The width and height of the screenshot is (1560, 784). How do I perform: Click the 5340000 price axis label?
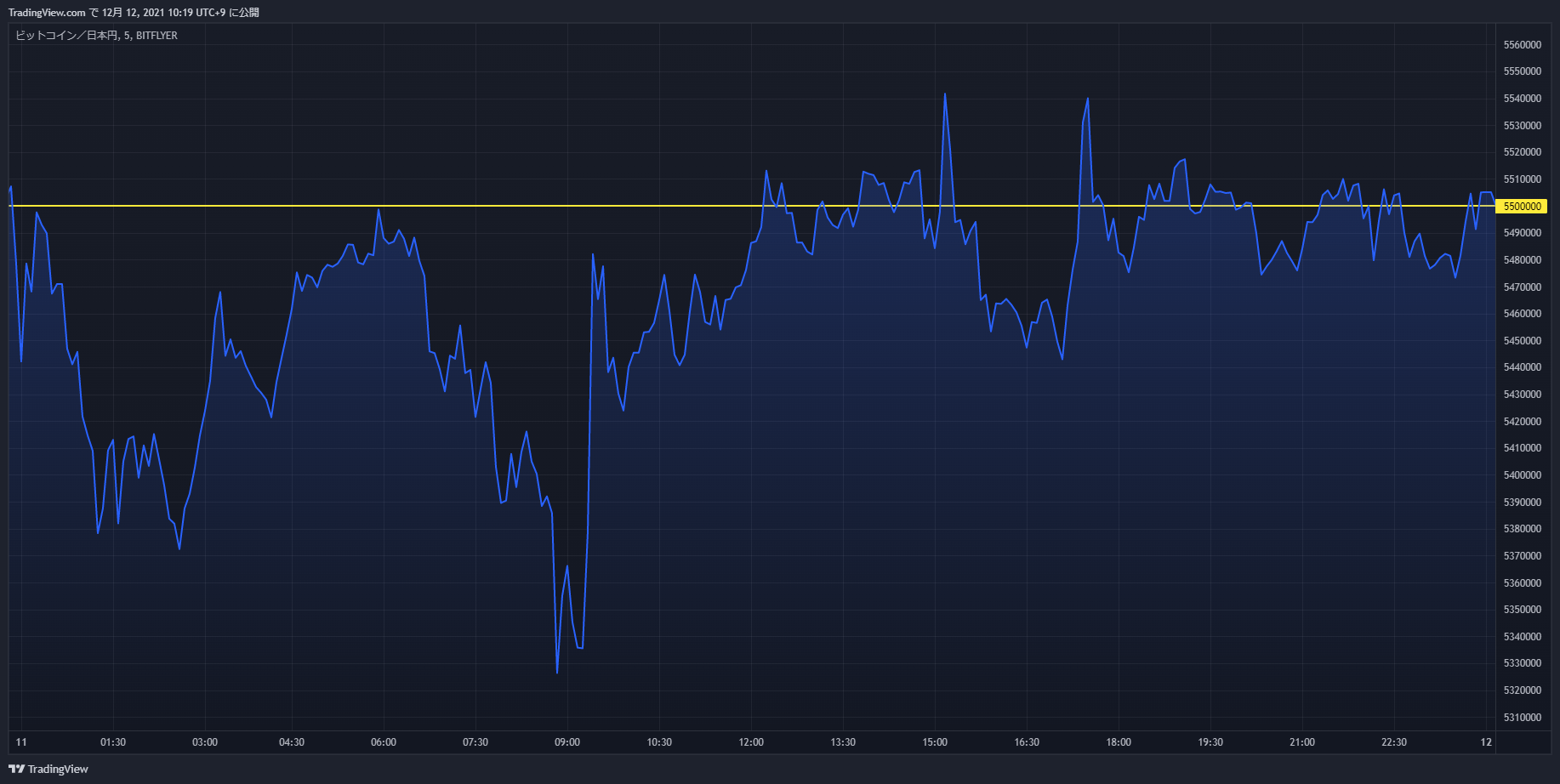(1523, 637)
